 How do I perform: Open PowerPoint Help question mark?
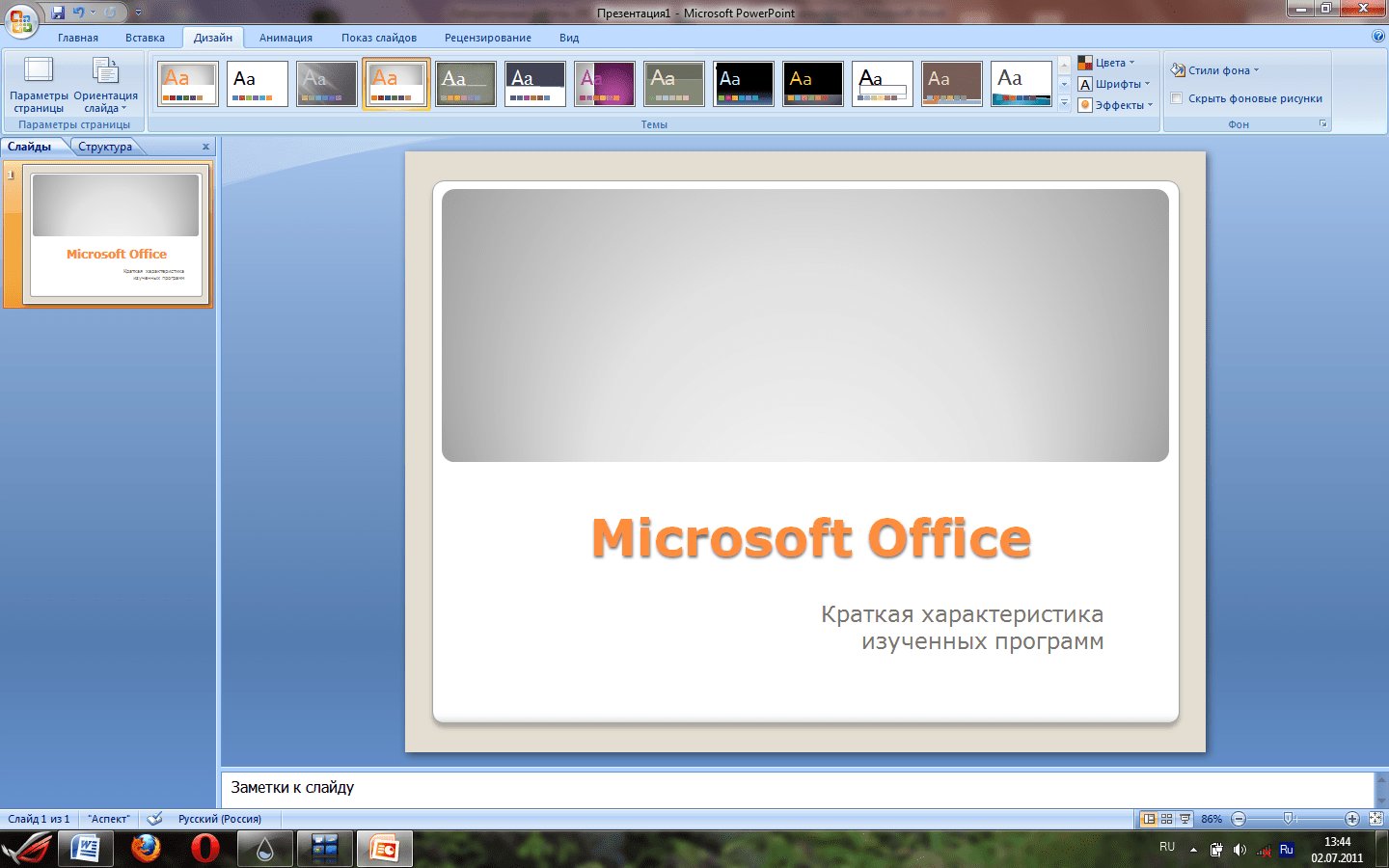pos(1377,37)
